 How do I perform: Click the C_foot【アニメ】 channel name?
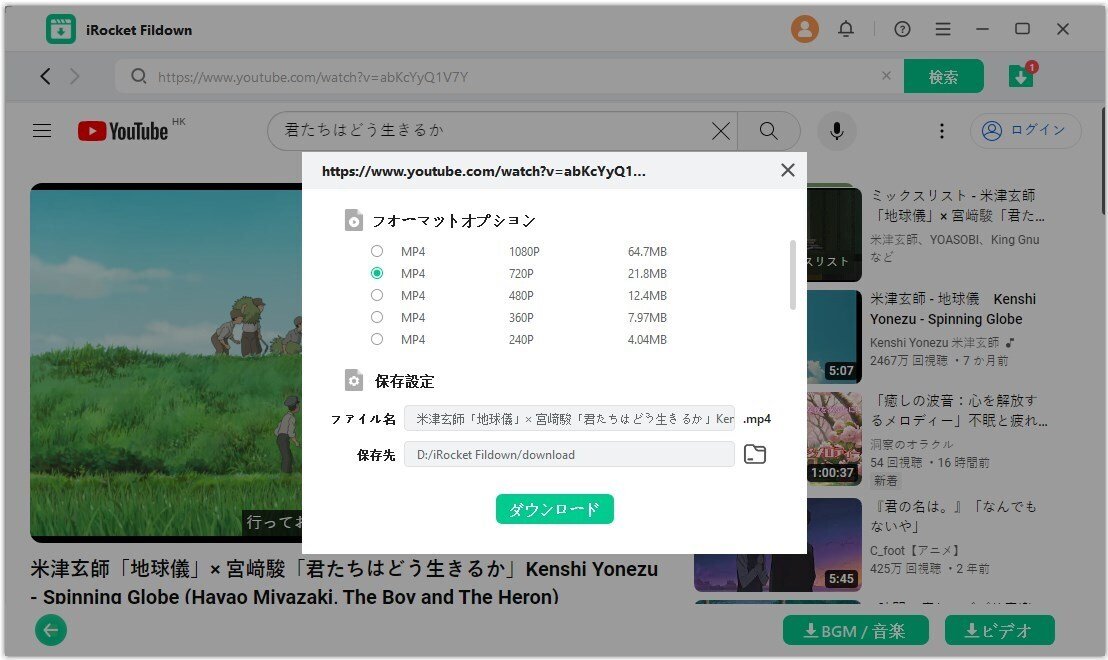click(x=914, y=550)
